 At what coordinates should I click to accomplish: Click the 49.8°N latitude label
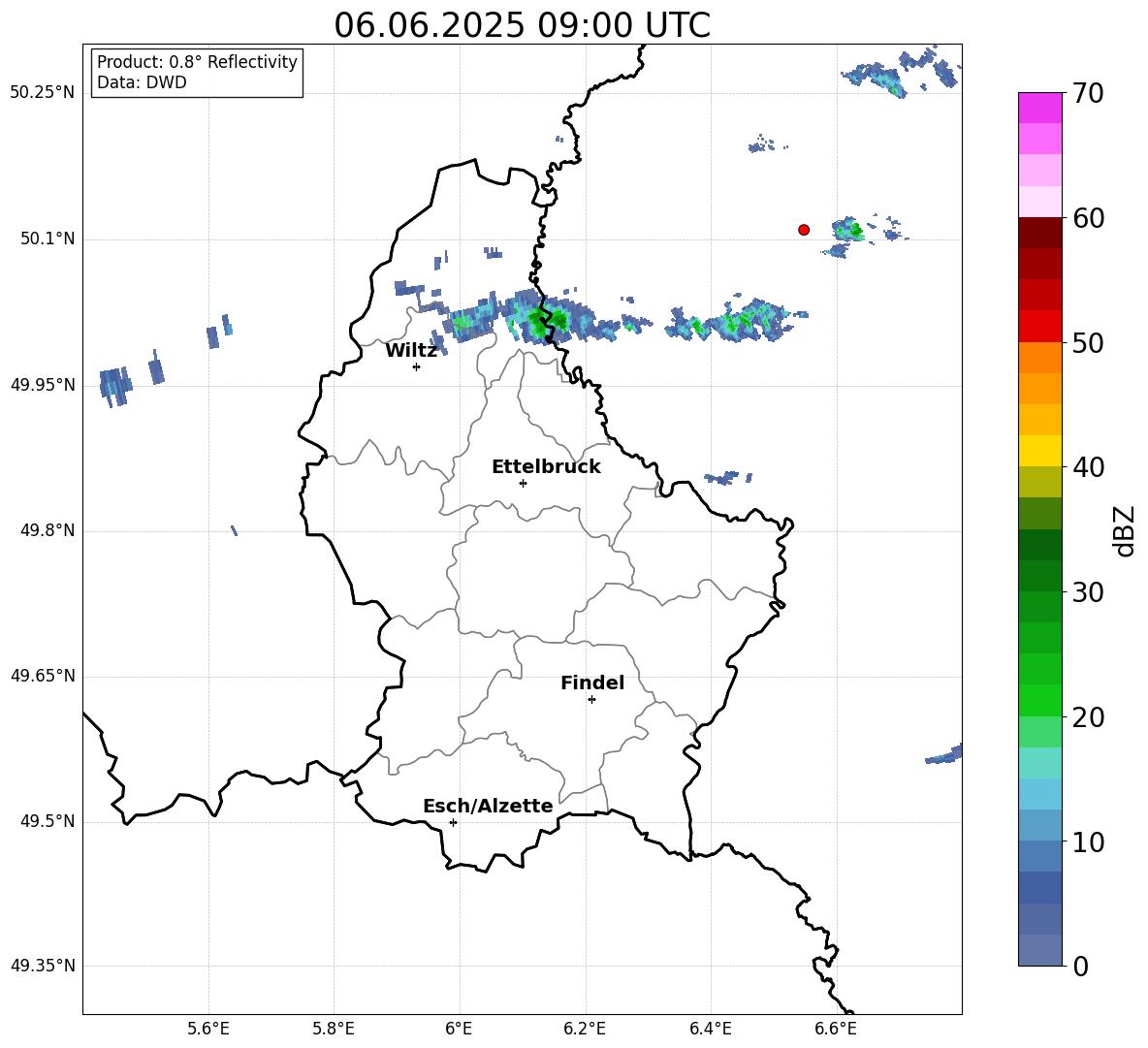(48, 530)
